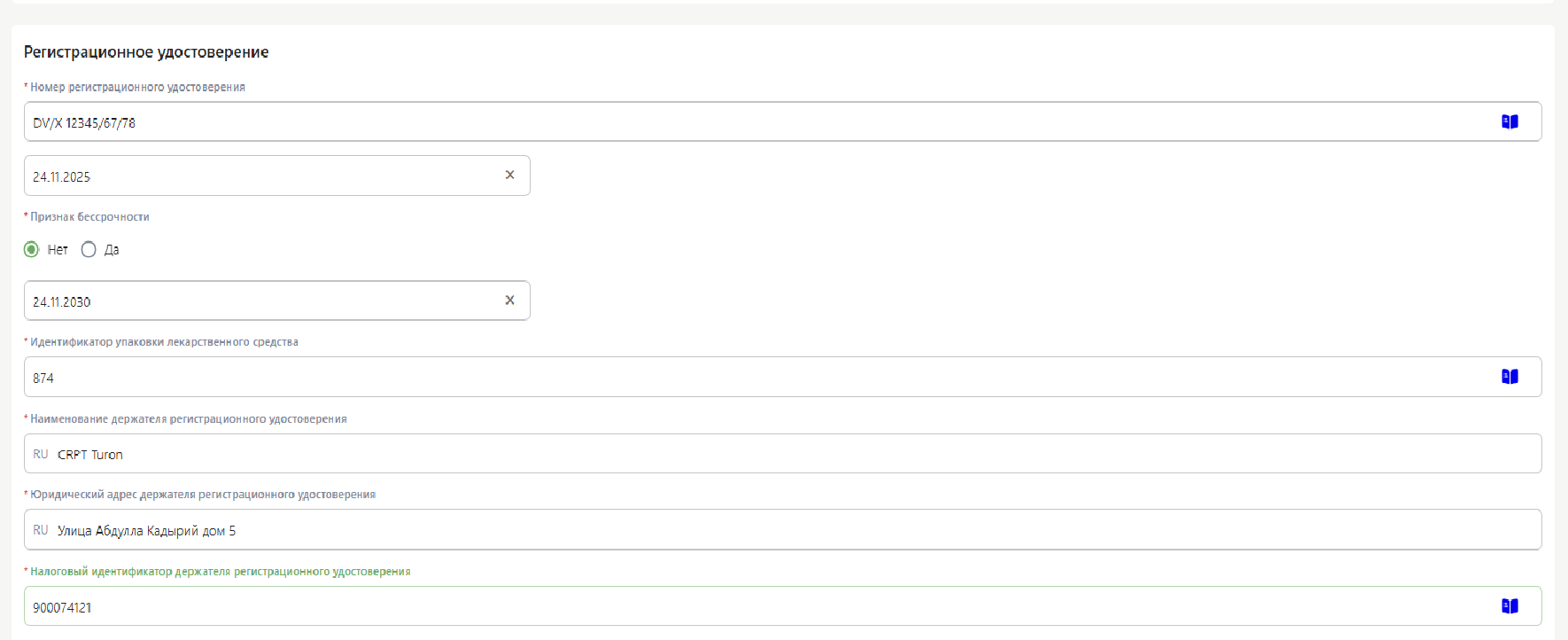The height and width of the screenshot is (640, 1568).
Task: Clear the 24.11.2030 date value
Action: coord(509,300)
